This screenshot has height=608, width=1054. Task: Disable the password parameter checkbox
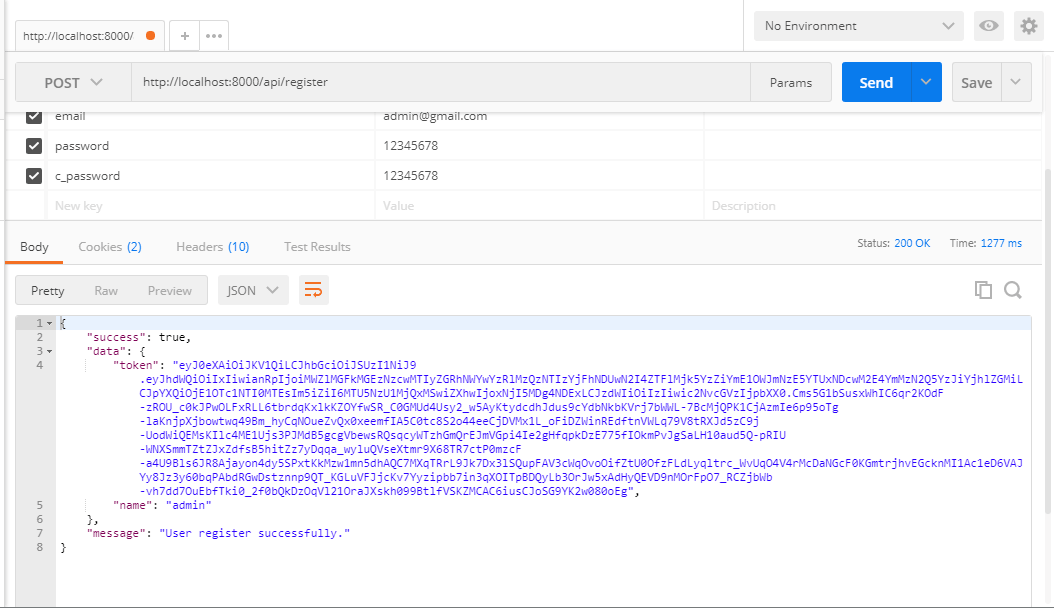pyautogui.click(x=33, y=143)
